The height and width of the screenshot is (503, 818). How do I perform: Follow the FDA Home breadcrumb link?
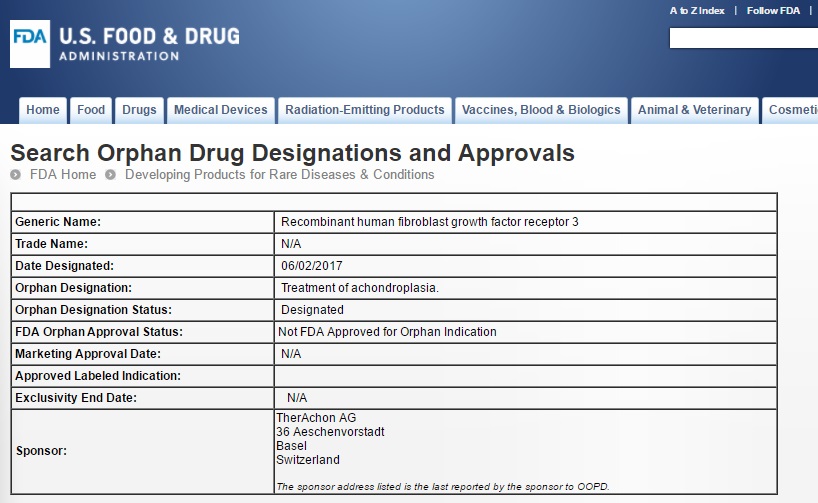[x=63, y=175]
